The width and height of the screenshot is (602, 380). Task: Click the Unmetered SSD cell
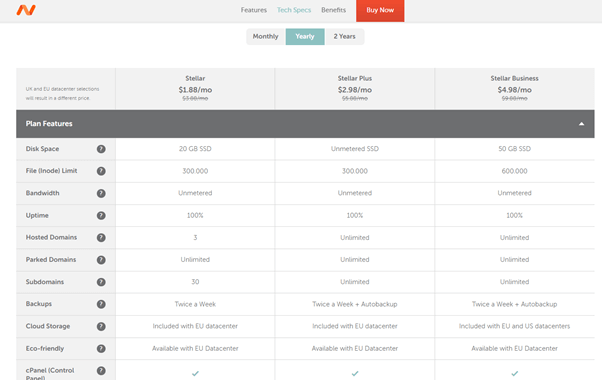coord(355,149)
